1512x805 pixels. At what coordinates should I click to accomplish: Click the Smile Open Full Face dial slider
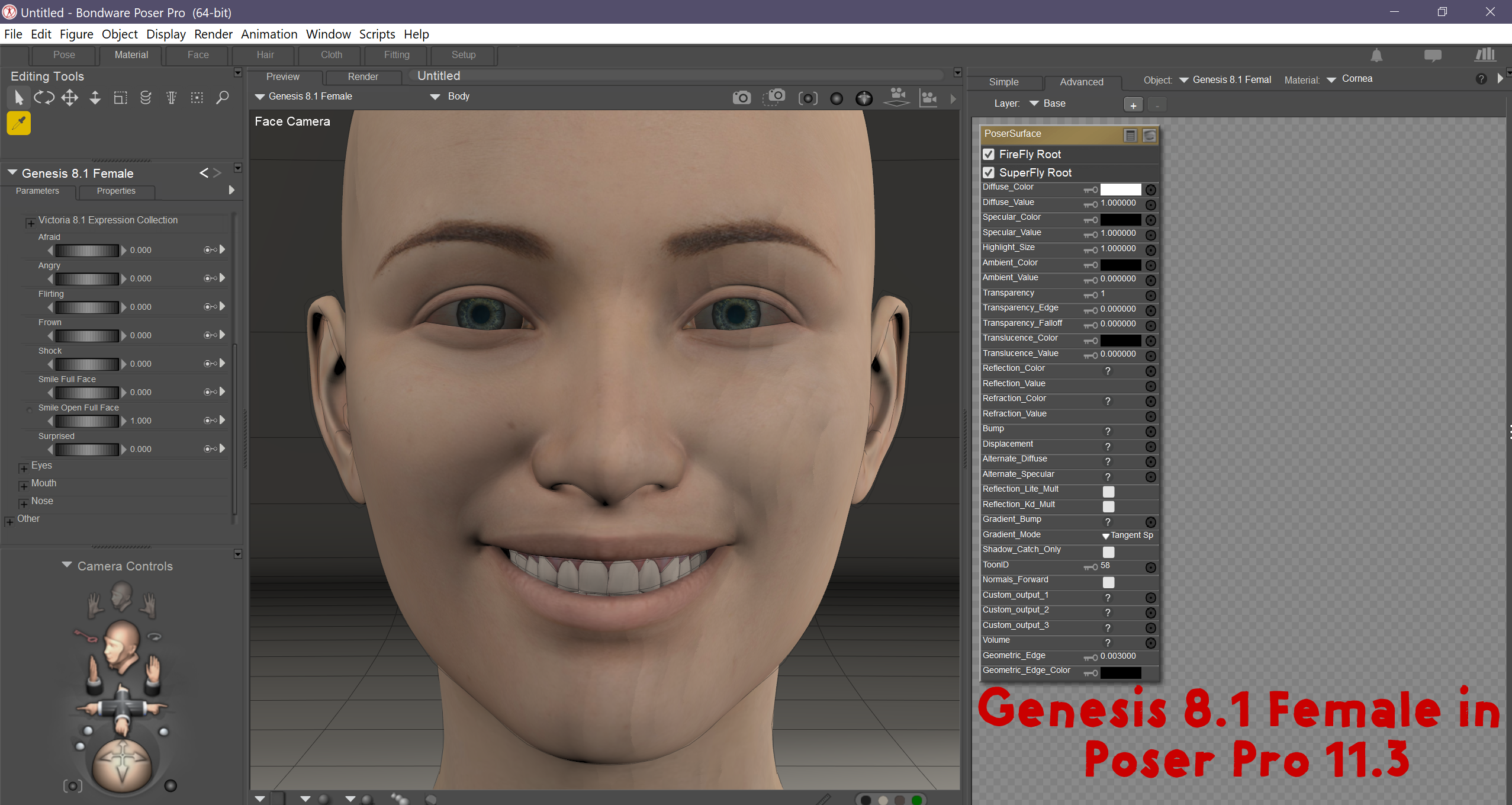click(87, 421)
